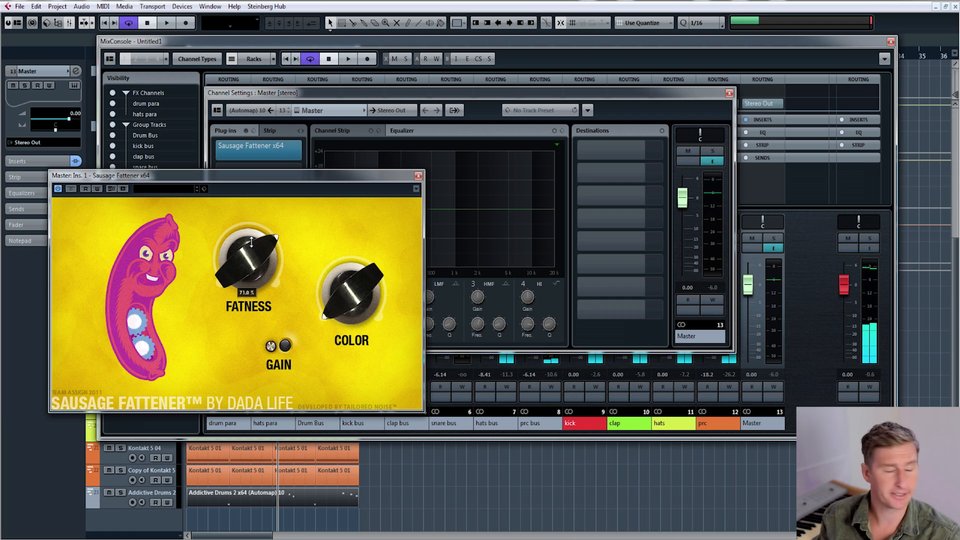This screenshot has height=540, width=960.
Task: Select the Object Selection arrow tool
Action: (x=330, y=23)
